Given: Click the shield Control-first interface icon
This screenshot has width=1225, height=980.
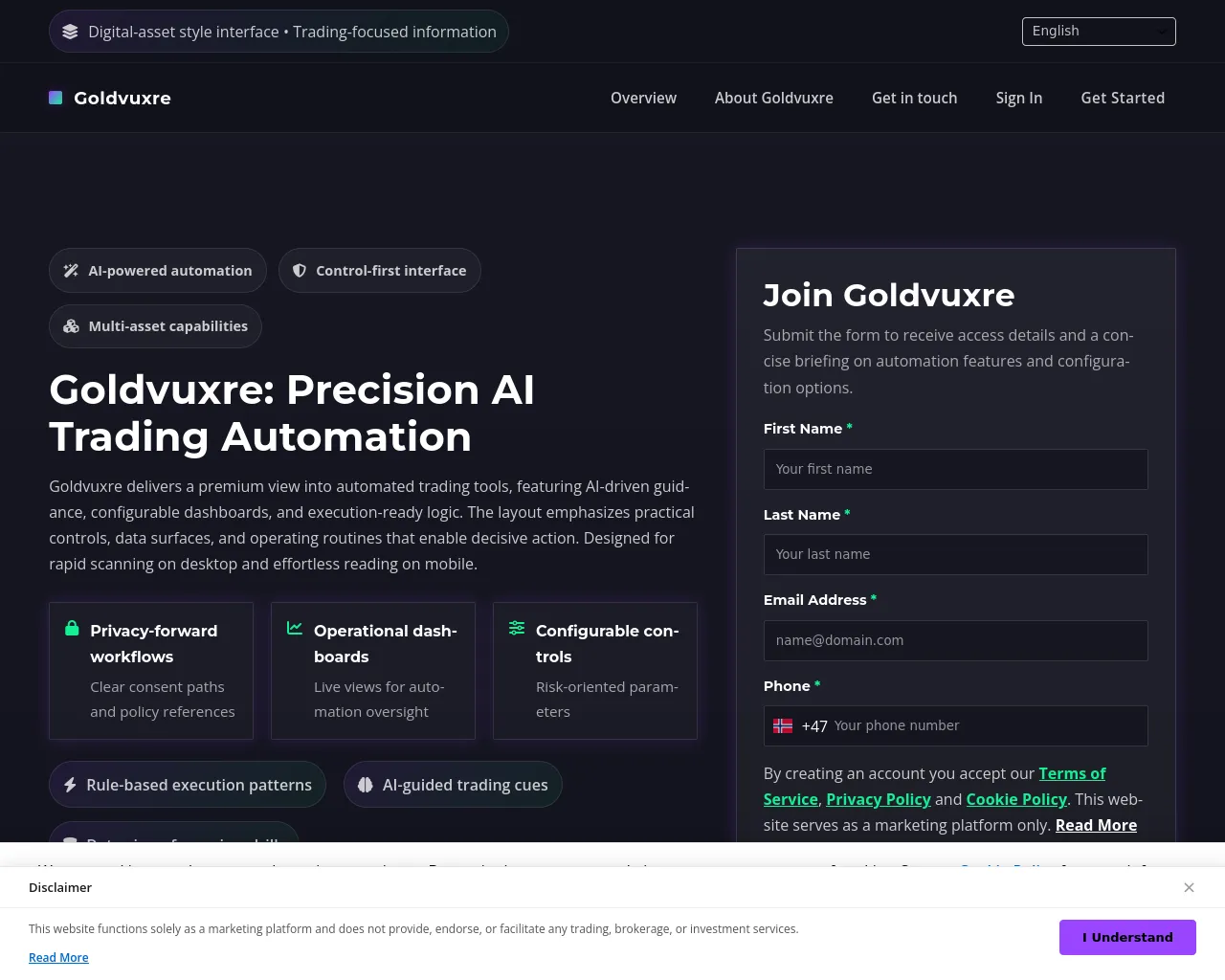Looking at the screenshot, I should [300, 271].
